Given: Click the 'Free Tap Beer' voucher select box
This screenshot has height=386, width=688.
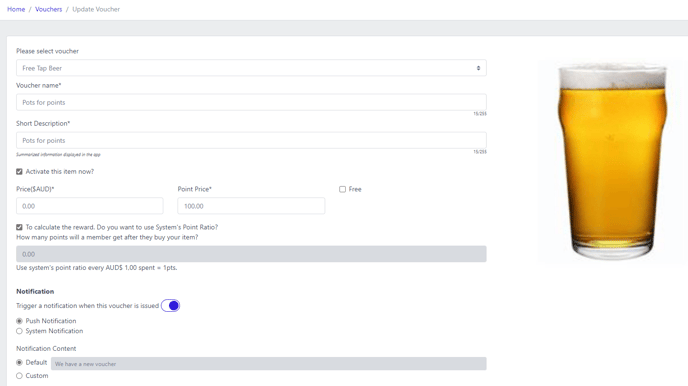Looking at the screenshot, I should (251, 68).
